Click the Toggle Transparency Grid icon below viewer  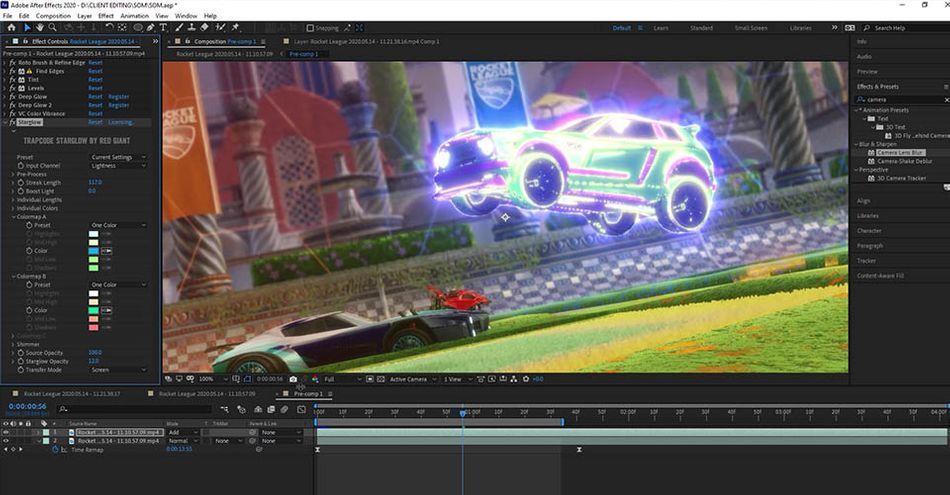click(x=380, y=379)
